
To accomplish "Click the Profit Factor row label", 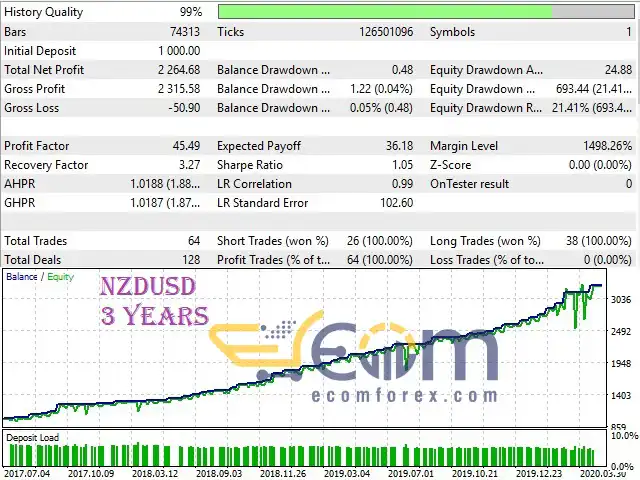I will click(37, 146).
